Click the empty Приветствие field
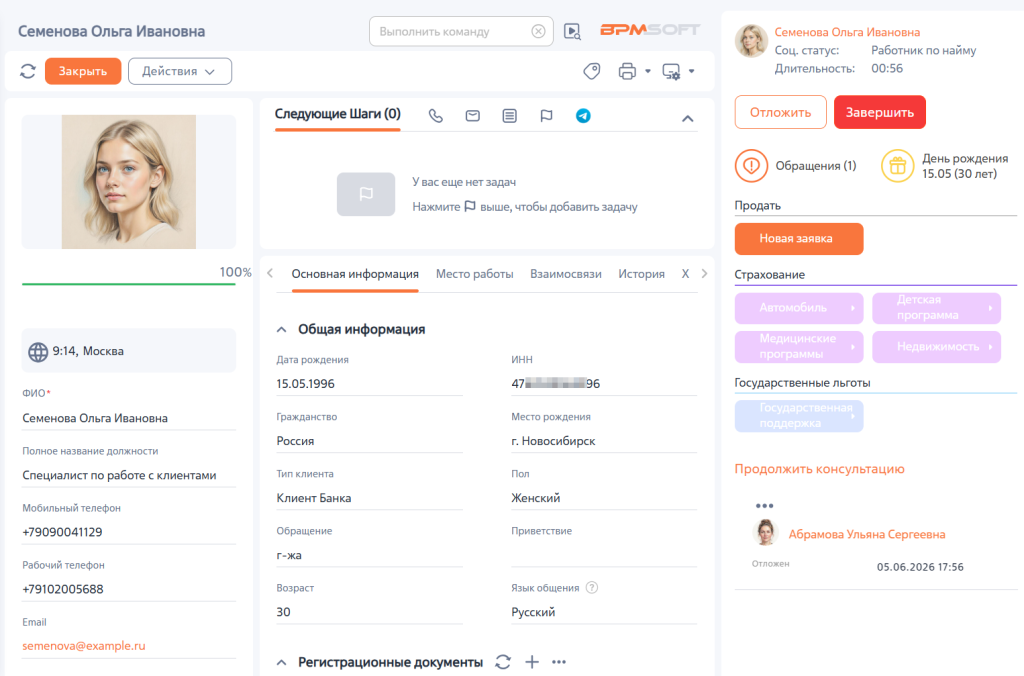This screenshot has height=676, width=1024. pyautogui.click(x=604, y=555)
